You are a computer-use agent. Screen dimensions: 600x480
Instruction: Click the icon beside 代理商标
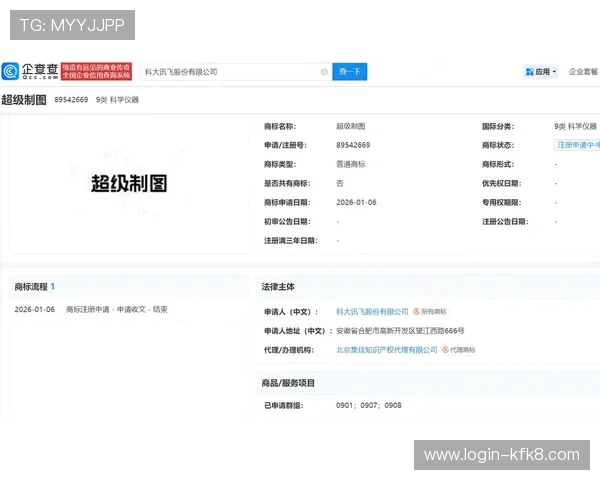445,350
